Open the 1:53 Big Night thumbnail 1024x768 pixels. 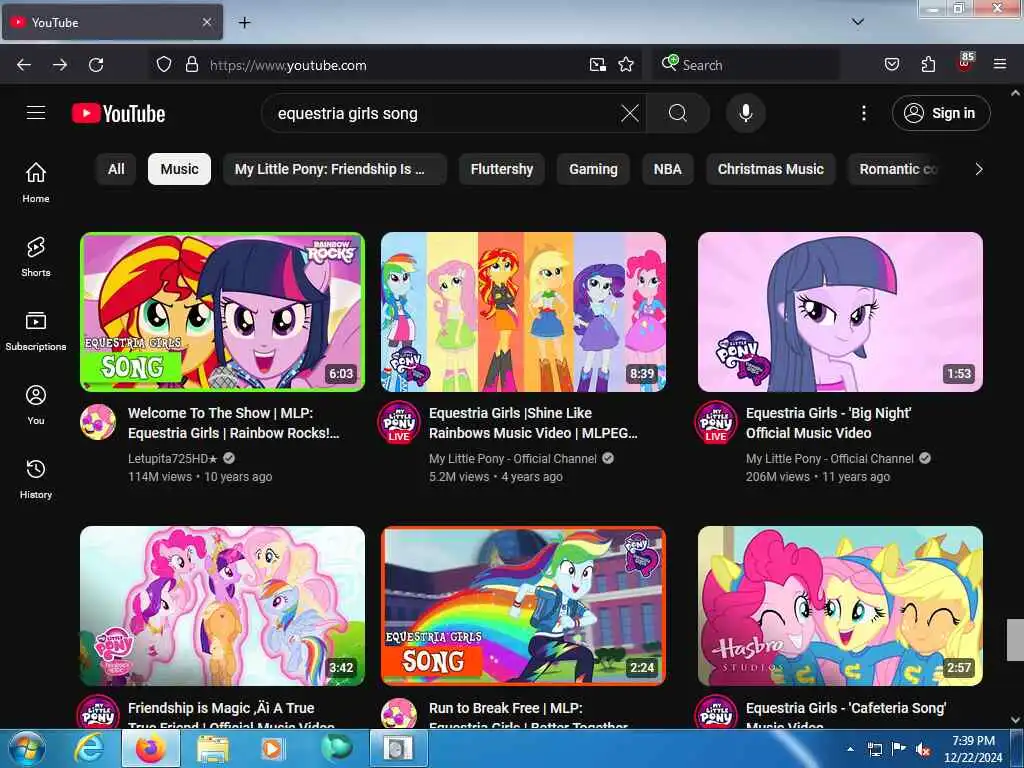pyautogui.click(x=840, y=312)
